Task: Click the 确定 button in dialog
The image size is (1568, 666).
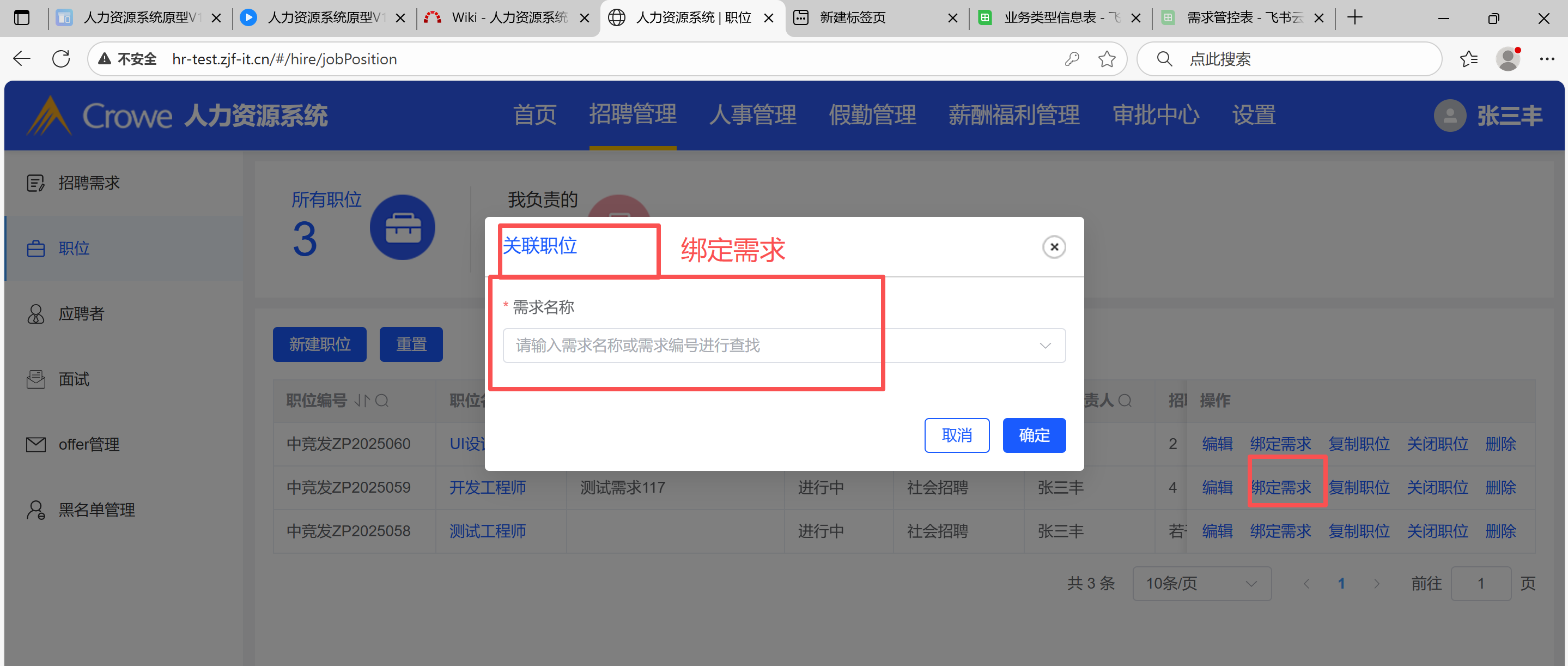Action: pyautogui.click(x=1034, y=435)
